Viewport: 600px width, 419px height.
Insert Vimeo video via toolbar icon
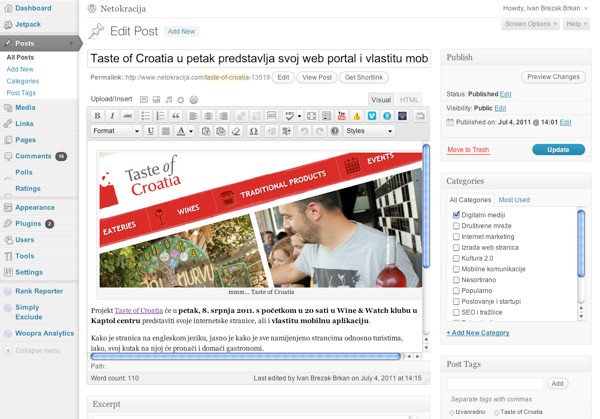[x=372, y=116]
